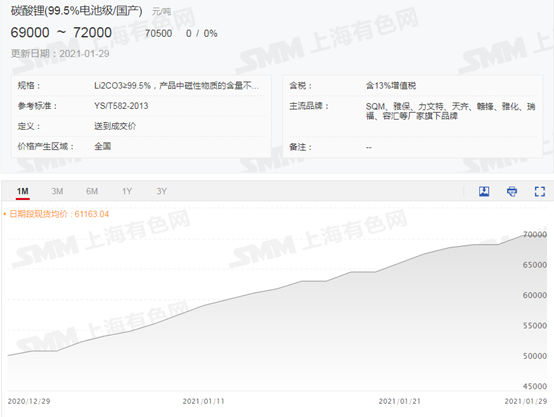Switch to the 3Y time range tab
The width and height of the screenshot is (554, 417).
(161, 192)
